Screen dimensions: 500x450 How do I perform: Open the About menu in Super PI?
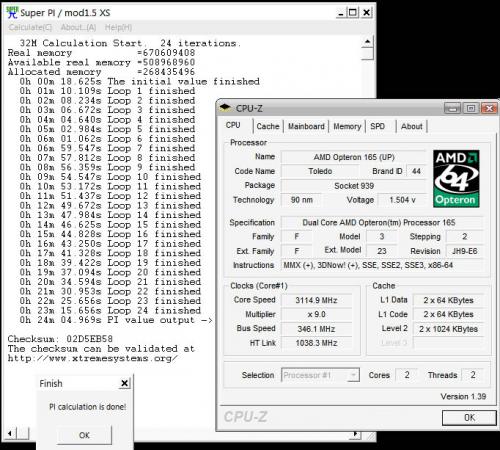[x=78, y=27]
